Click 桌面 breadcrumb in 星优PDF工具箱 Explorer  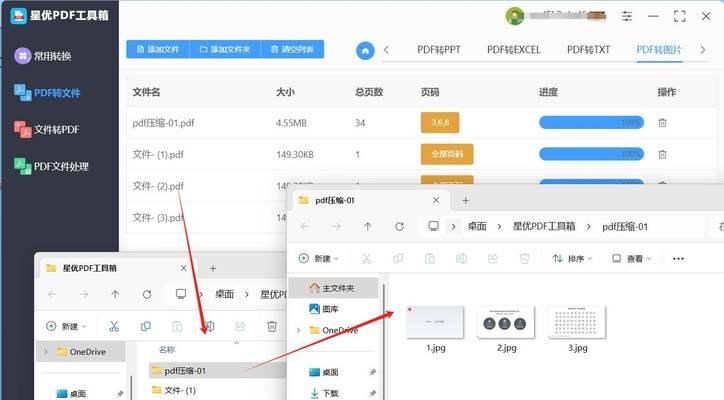point(224,294)
